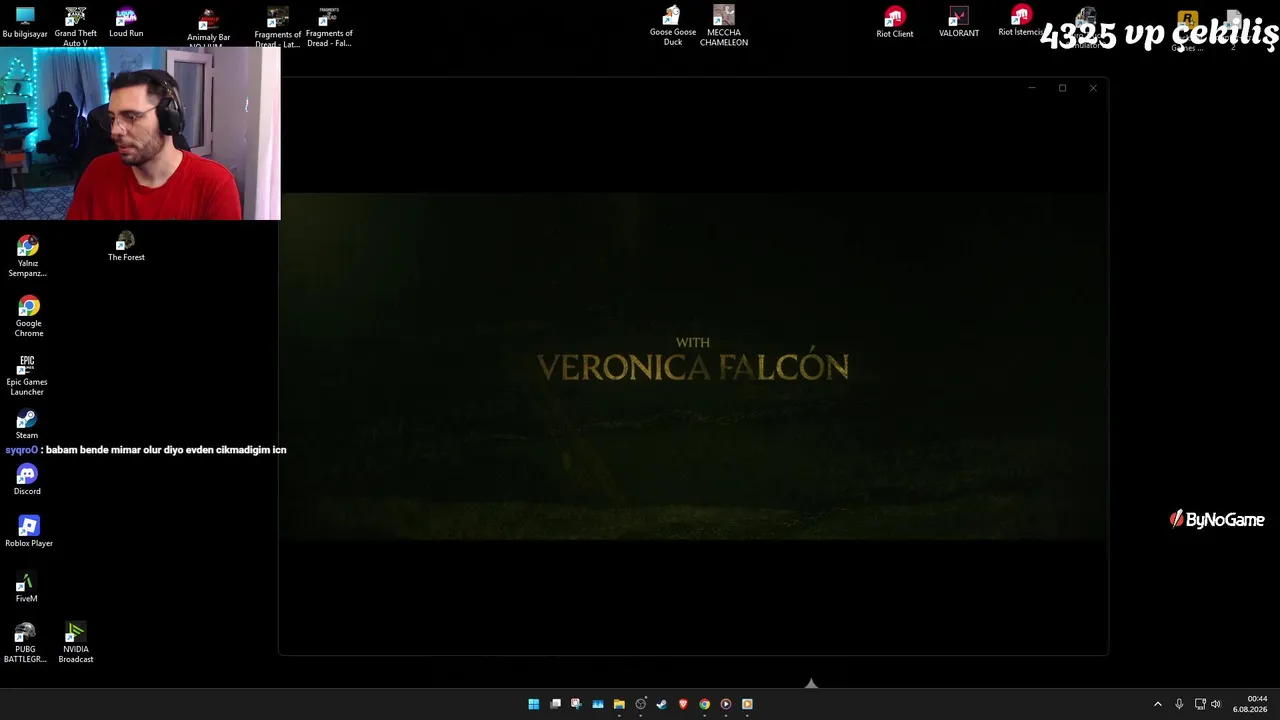
Task: Select the Fragments of Dread - Fal... shortcut
Action: pos(329,27)
